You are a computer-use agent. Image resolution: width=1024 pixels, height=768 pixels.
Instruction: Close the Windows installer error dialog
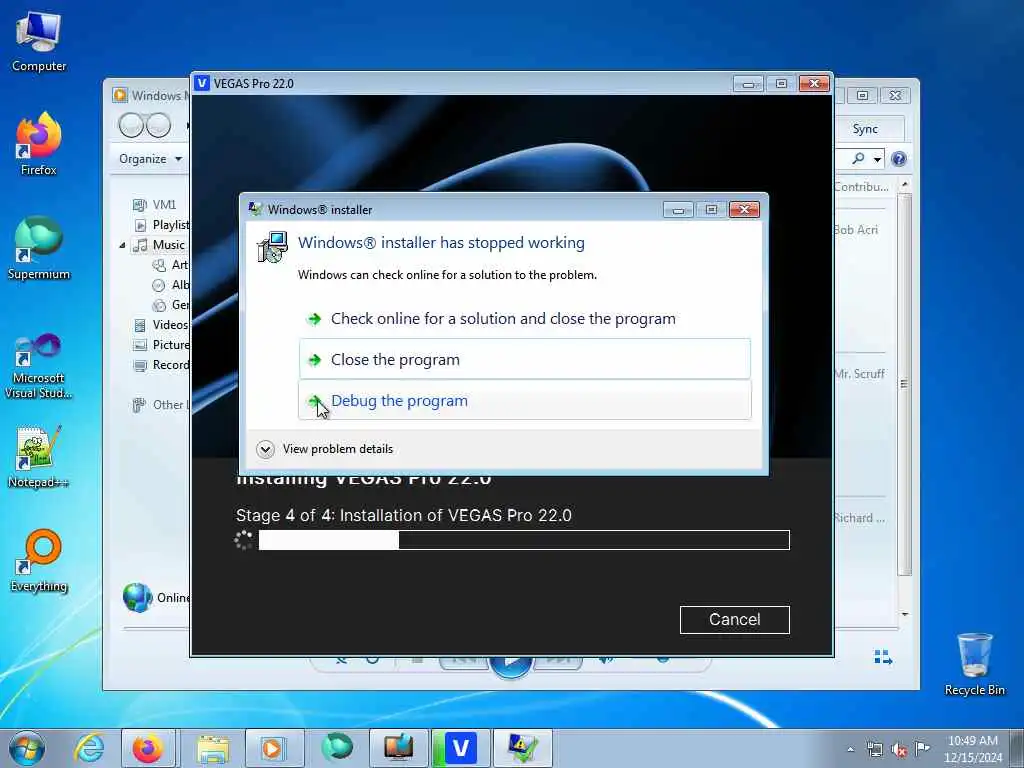point(744,210)
